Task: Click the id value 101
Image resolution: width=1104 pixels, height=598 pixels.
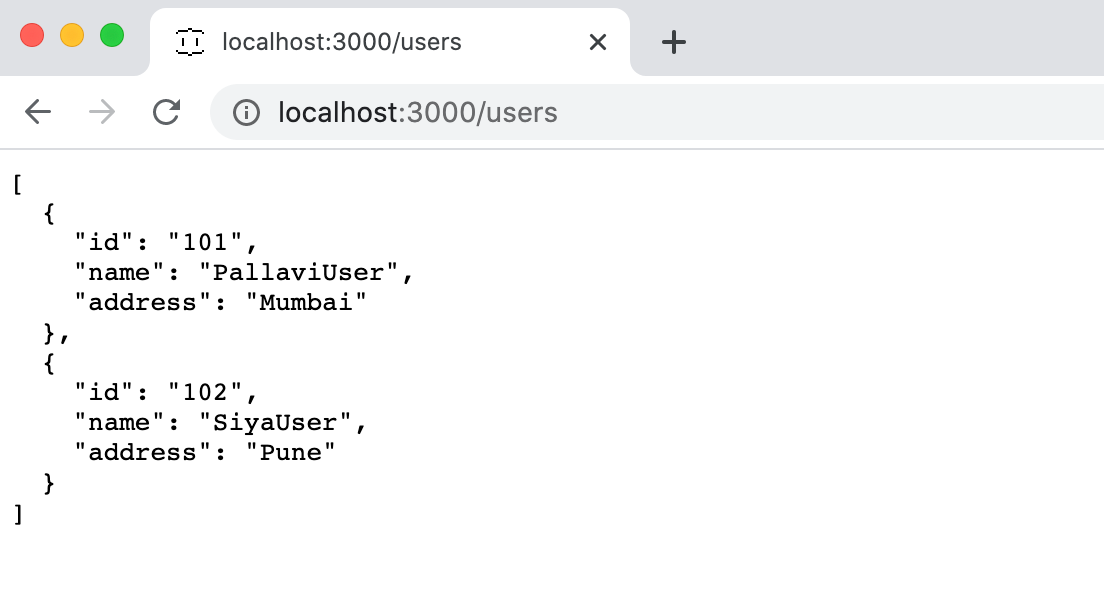Action: pyautogui.click(x=211, y=242)
